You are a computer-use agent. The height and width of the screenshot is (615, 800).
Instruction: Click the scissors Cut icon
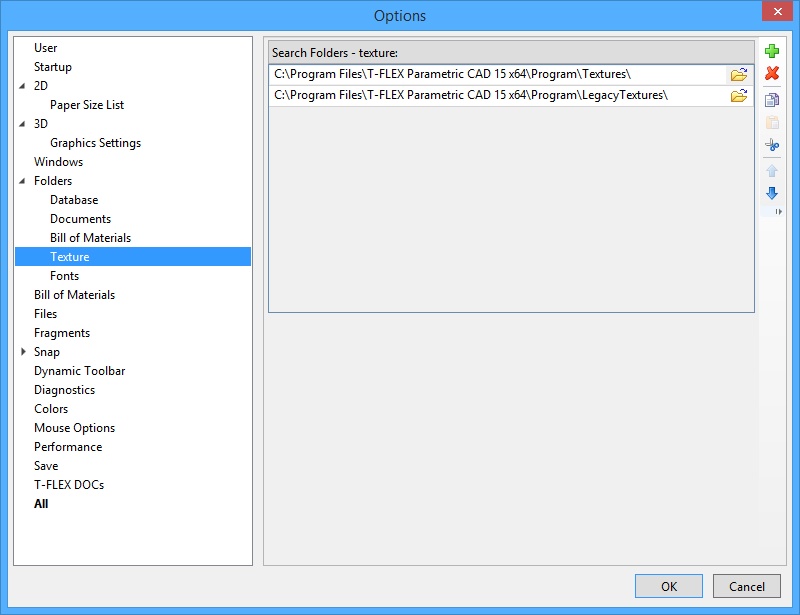point(771,146)
